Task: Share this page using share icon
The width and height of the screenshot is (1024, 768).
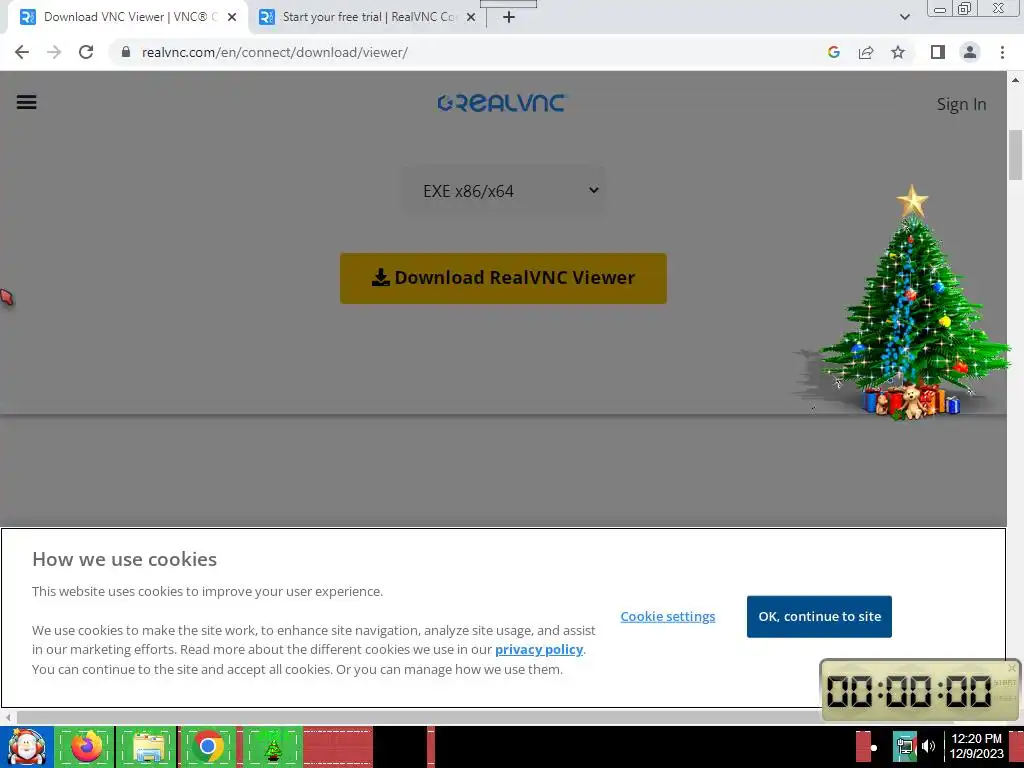Action: tap(866, 52)
